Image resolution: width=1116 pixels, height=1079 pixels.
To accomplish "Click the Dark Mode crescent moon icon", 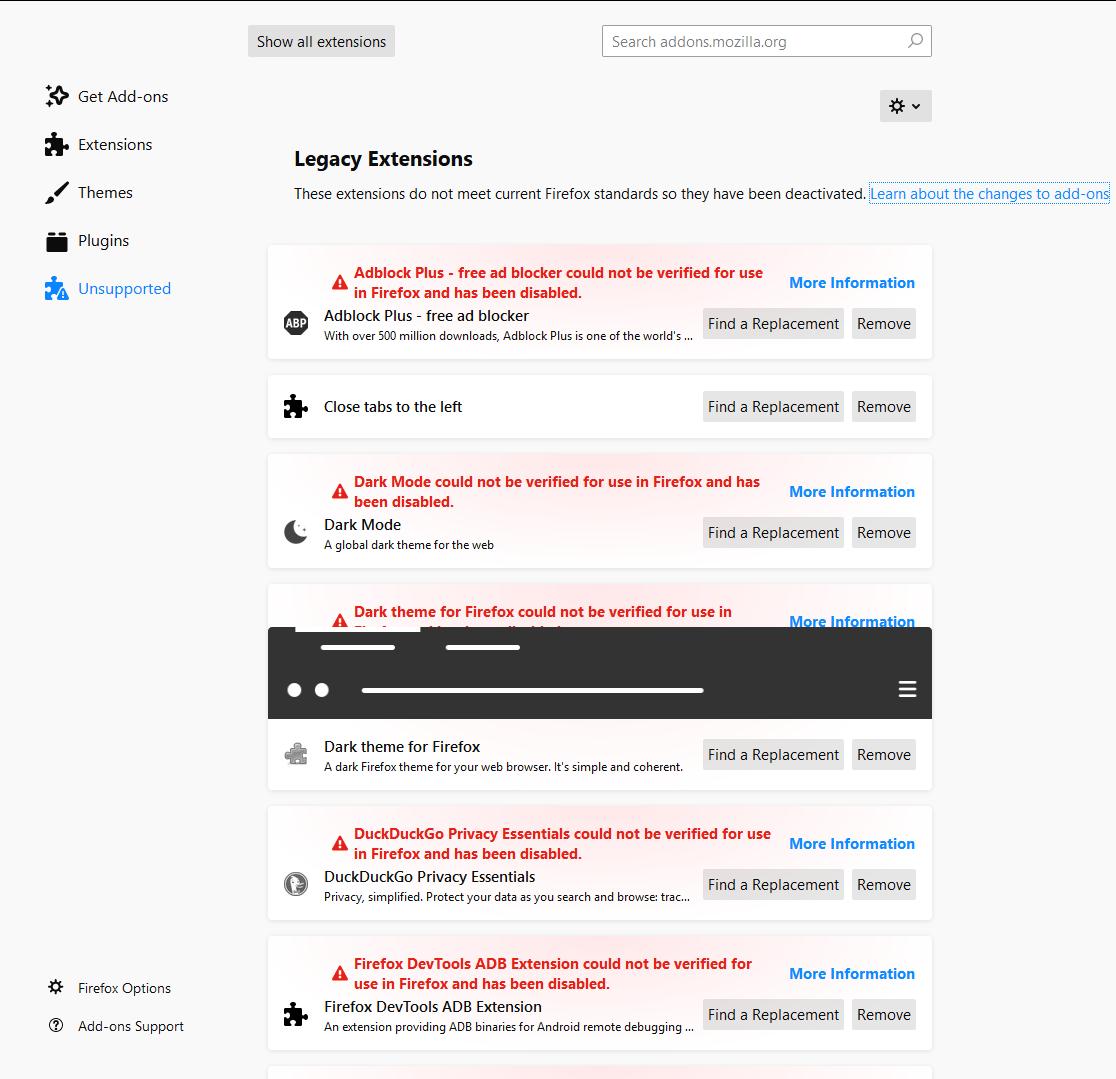I will (296, 532).
